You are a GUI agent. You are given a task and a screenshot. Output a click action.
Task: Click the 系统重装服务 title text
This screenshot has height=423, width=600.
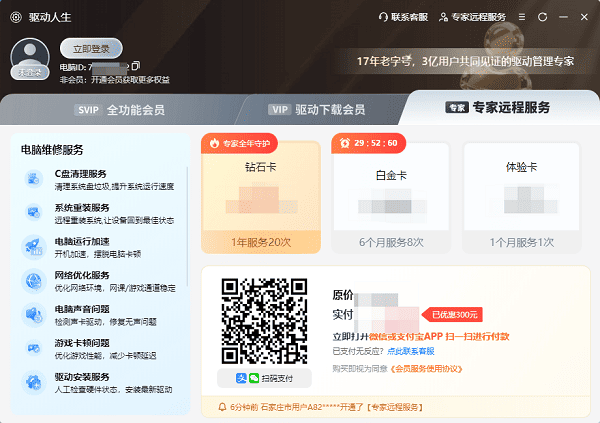pyautogui.click(x=82, y=207)
